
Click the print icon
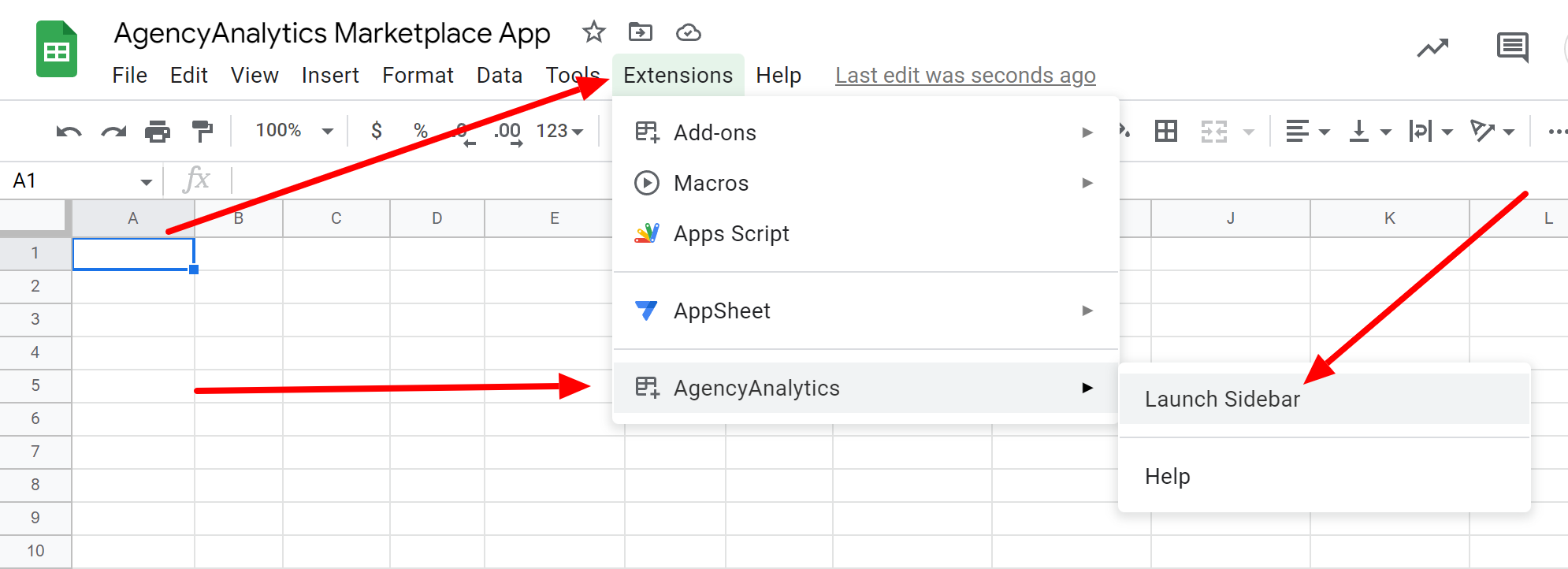[158, 132]
